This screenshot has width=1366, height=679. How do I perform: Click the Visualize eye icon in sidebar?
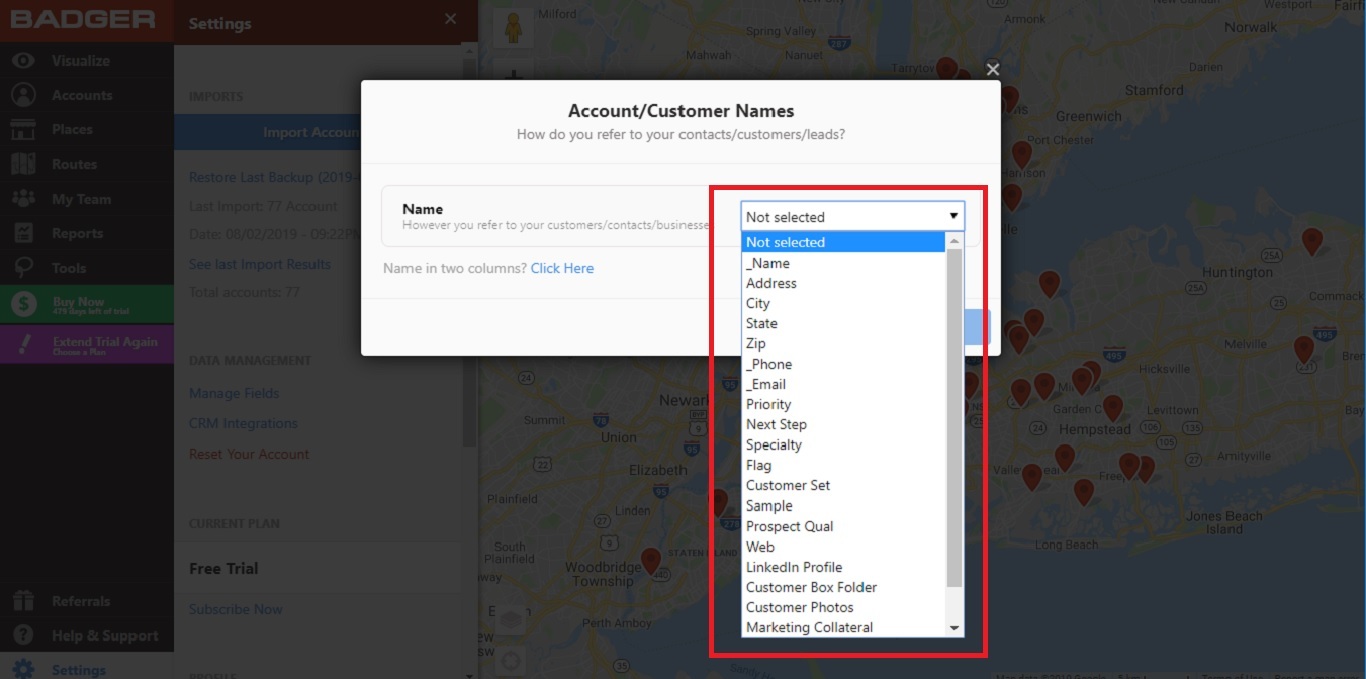click(23, 61)
